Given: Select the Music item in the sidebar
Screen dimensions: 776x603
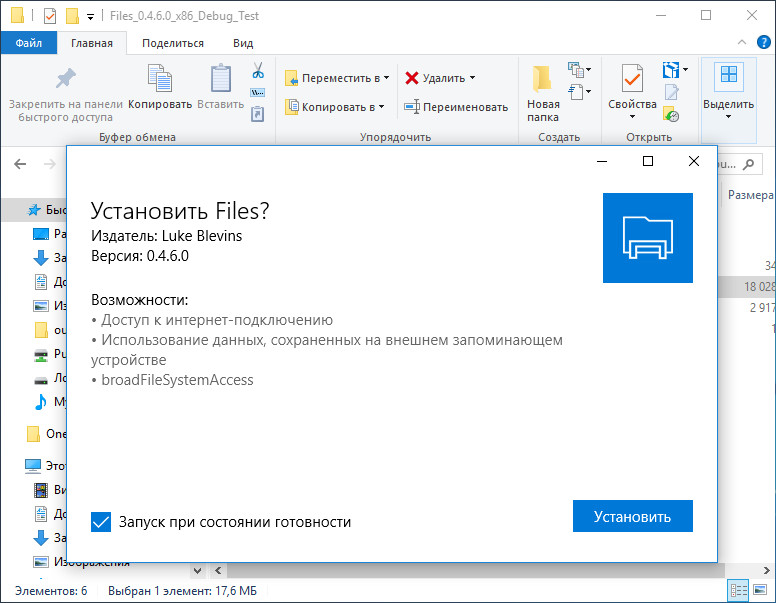Looking at the screenshot, I should tap(48, 402).
